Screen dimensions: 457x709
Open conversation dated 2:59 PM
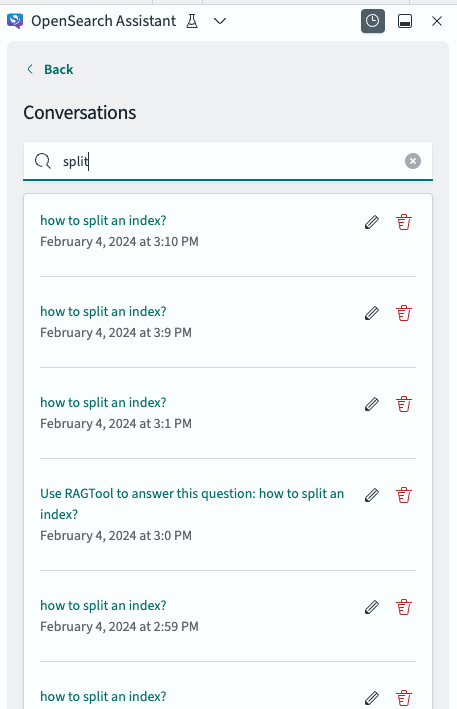point(103,605)
